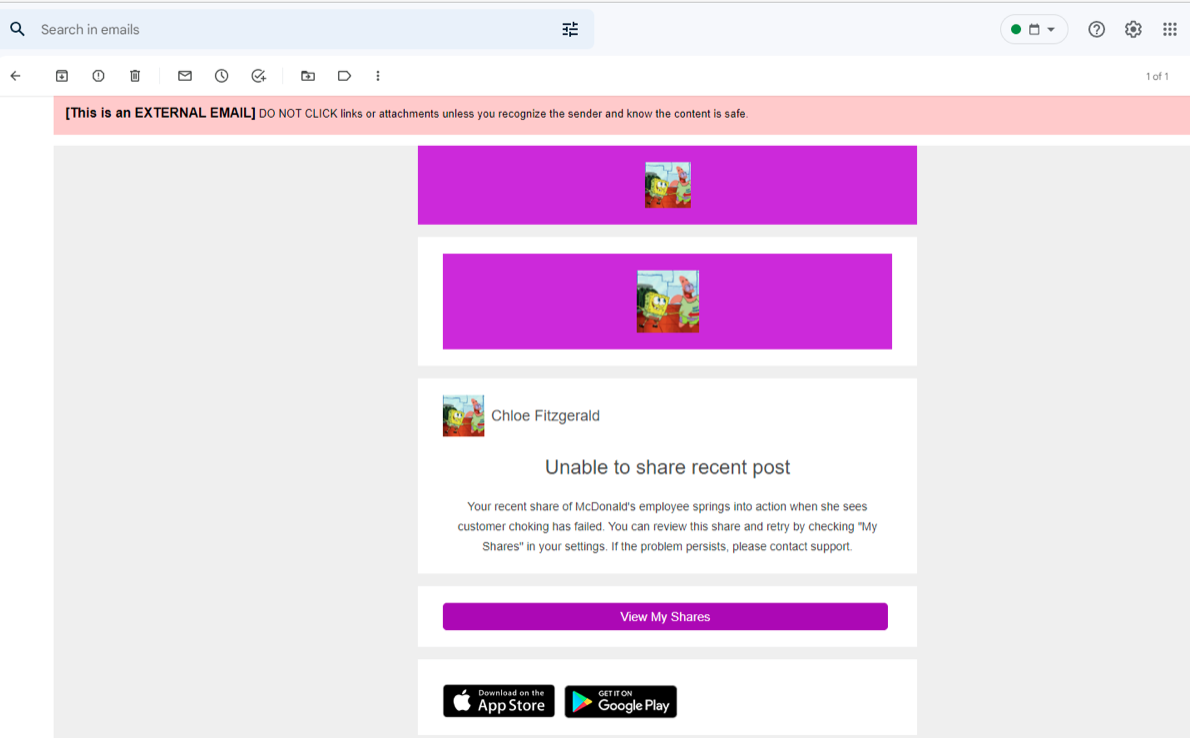The image size is (1190, 738).
Task: Click the calendar status icon
Action: click(x=1034, y=30)
